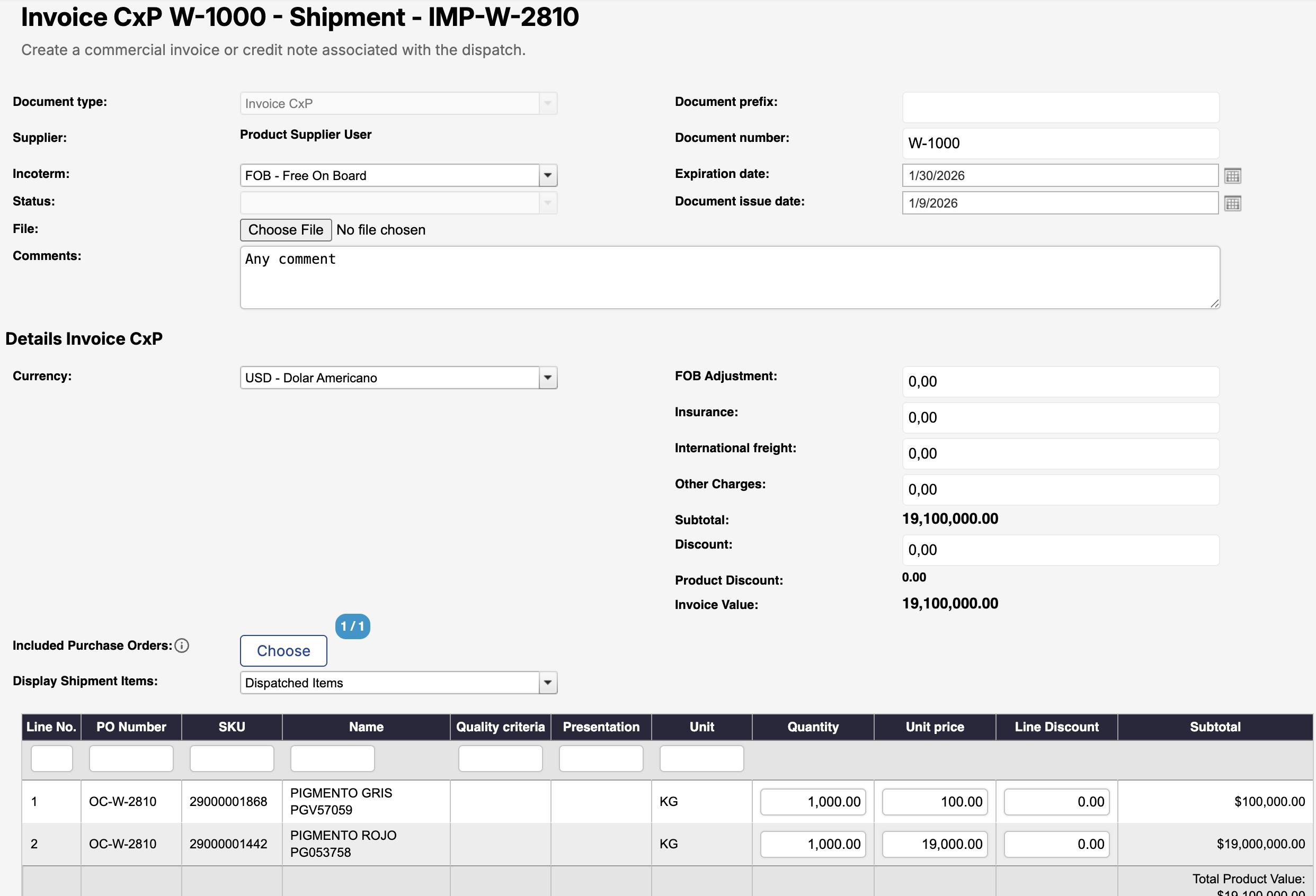Open the Currency dropdown
Image resolution: width=1316 pixels, height=896 pixels.
click(547, 378)
